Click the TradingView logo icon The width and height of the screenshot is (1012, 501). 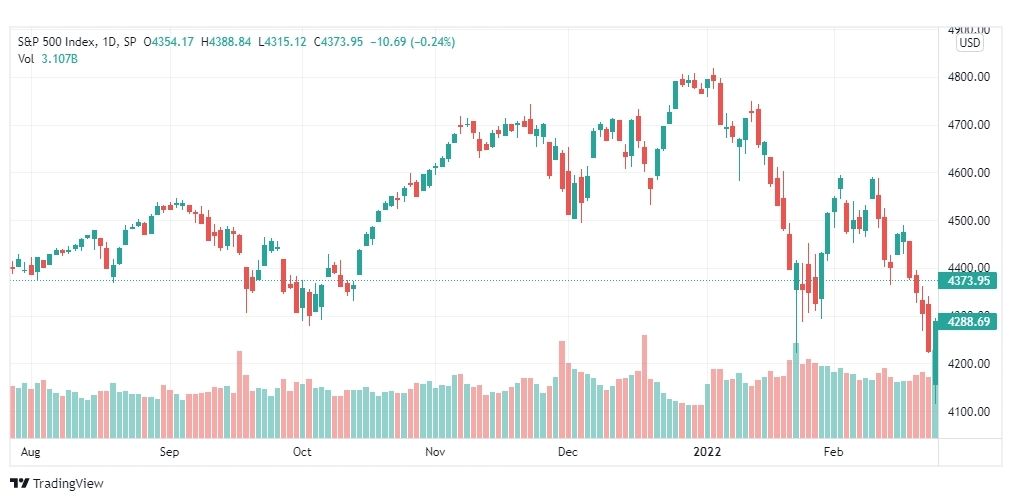[x=19, y=484]
